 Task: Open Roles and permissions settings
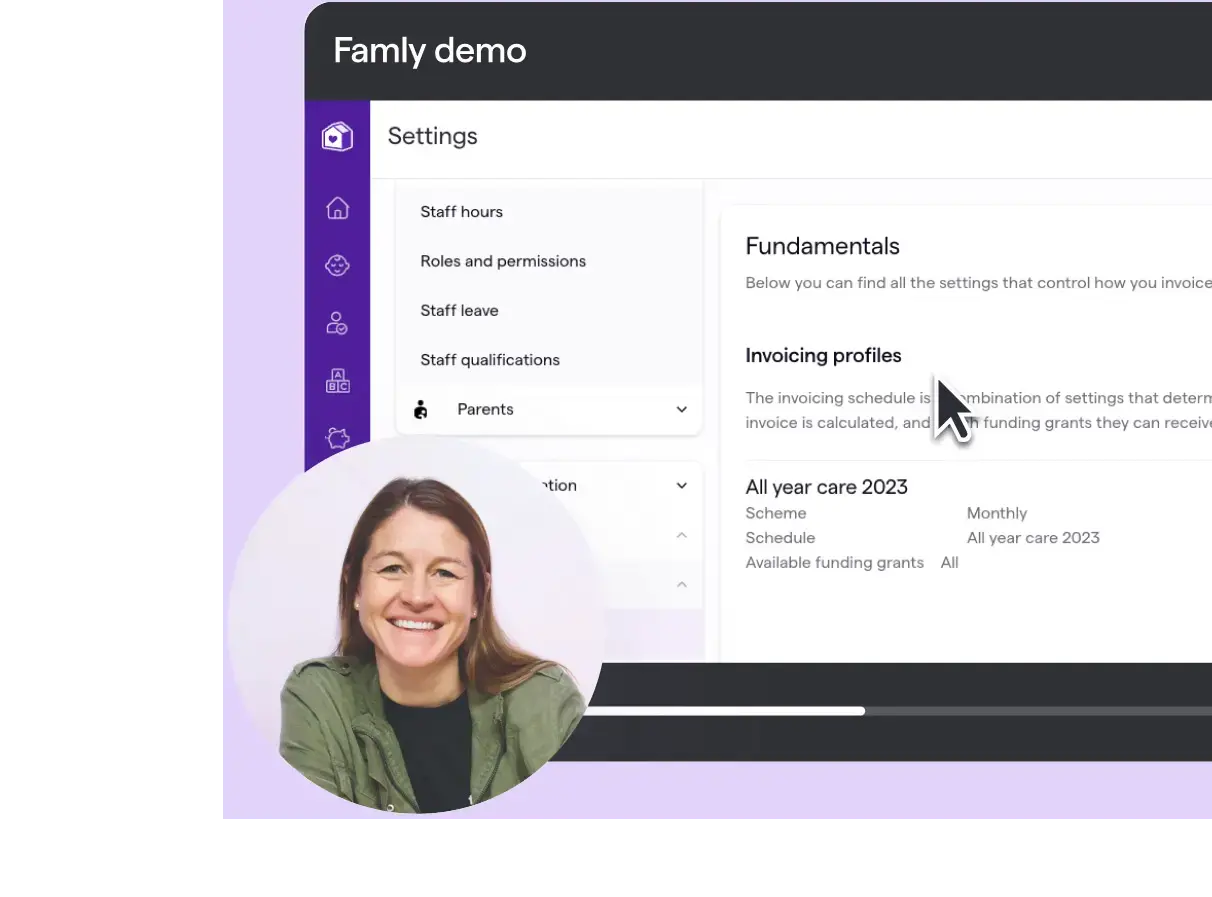pos(503,261)
